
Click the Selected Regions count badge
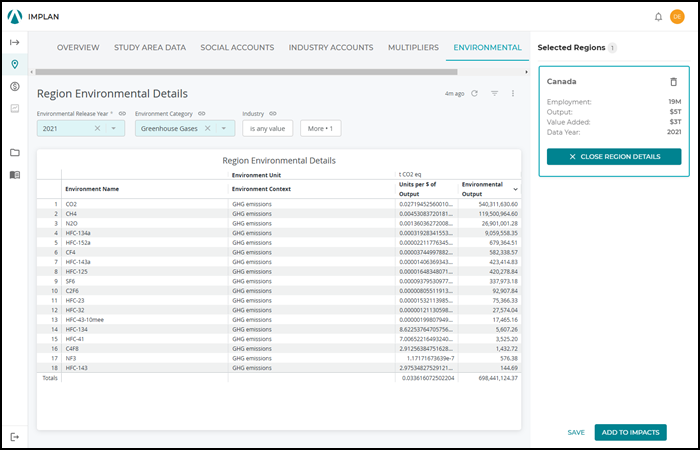612,48
